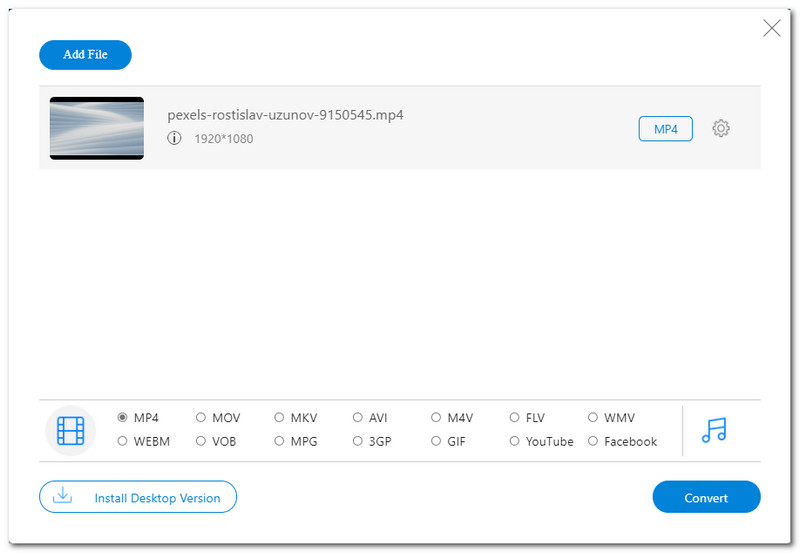Click the Add File button
The height and width of the screenshot is (553, 800).
[x=85, y=54]
